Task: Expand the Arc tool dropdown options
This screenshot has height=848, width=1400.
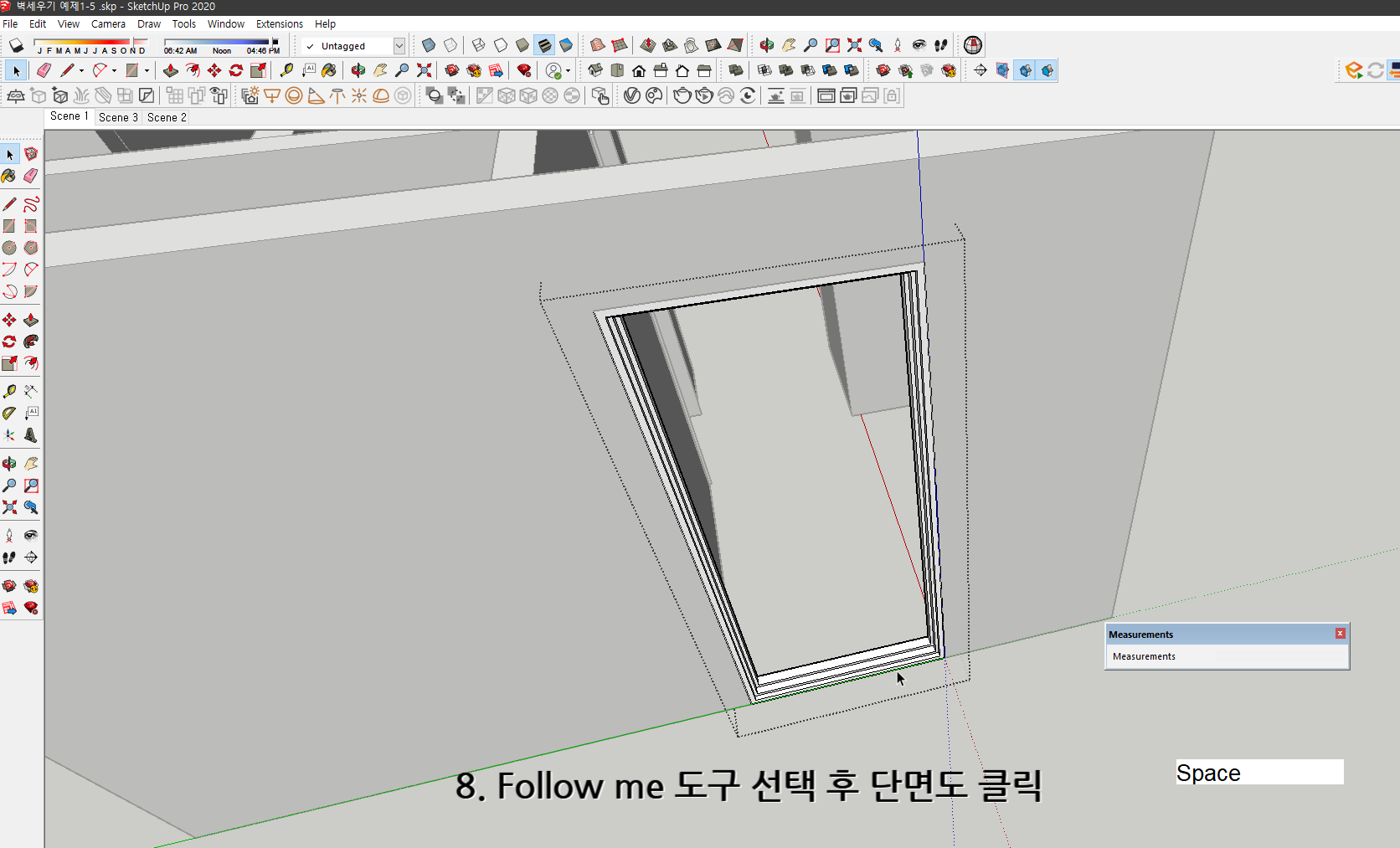Action: click(x=114, y=70)
